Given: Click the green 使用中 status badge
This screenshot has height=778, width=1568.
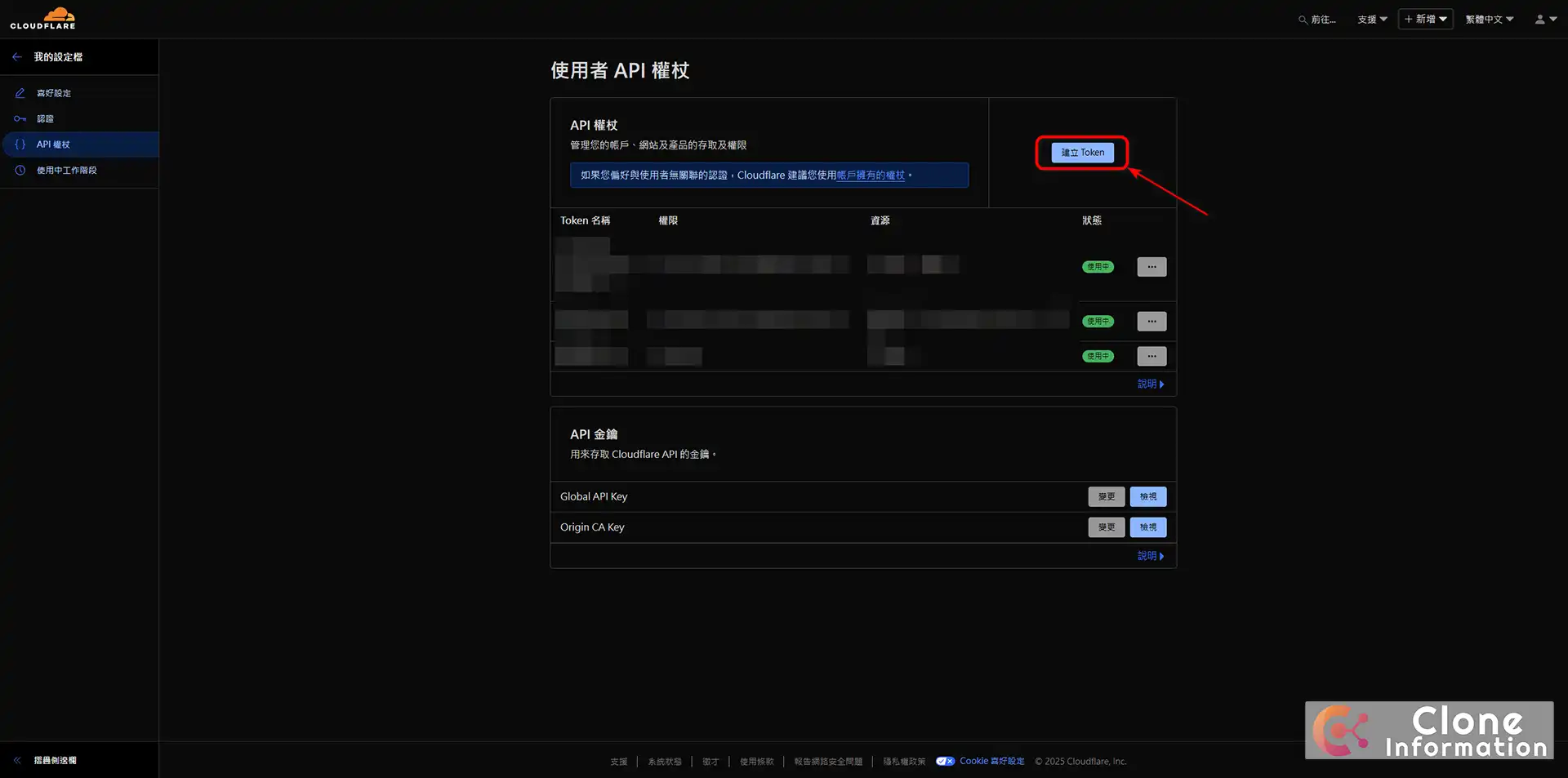Looking at the screenshot, I should 1098,266.
